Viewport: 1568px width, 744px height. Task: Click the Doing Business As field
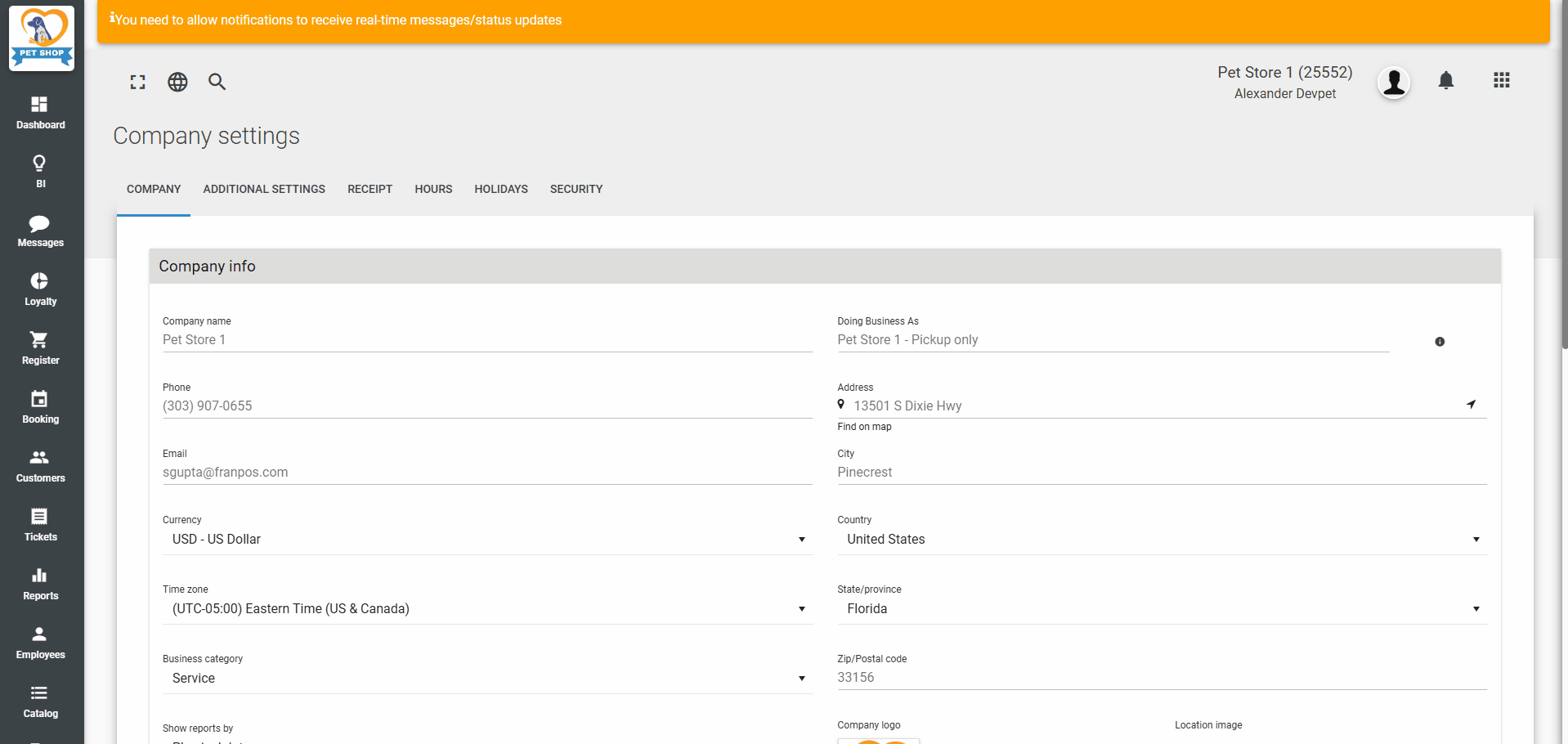coord(1113,340)
